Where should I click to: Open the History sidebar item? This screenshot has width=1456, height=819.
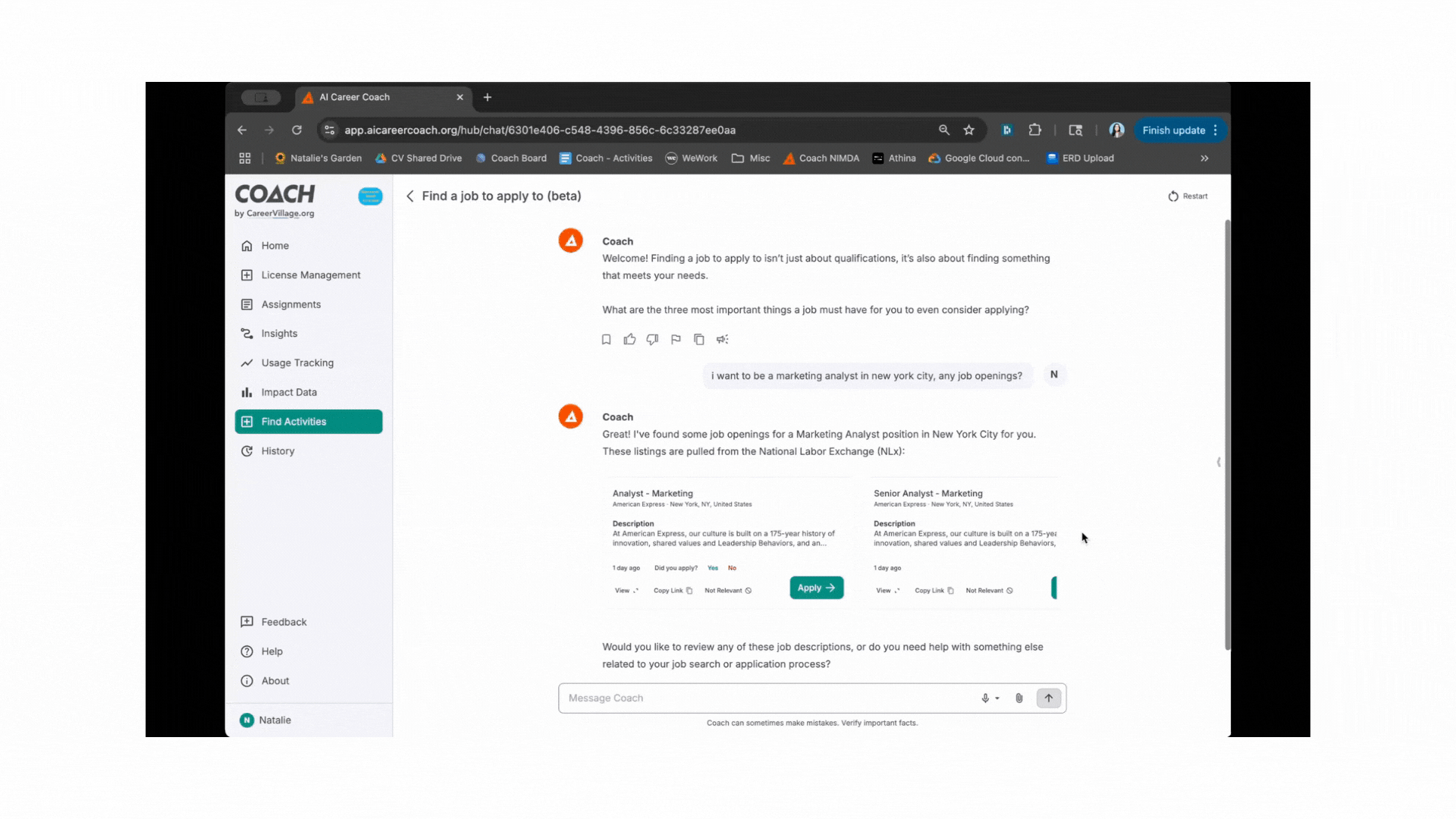coord(278,451)
